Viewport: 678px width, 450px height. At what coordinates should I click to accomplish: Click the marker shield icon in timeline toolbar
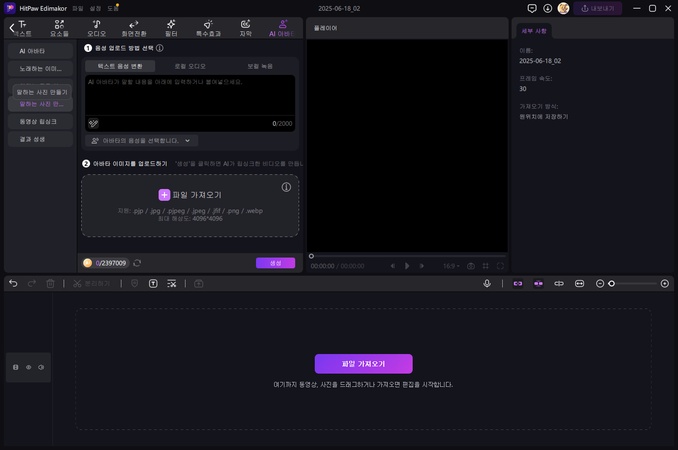pyautogui.click(x=134, y=284)
